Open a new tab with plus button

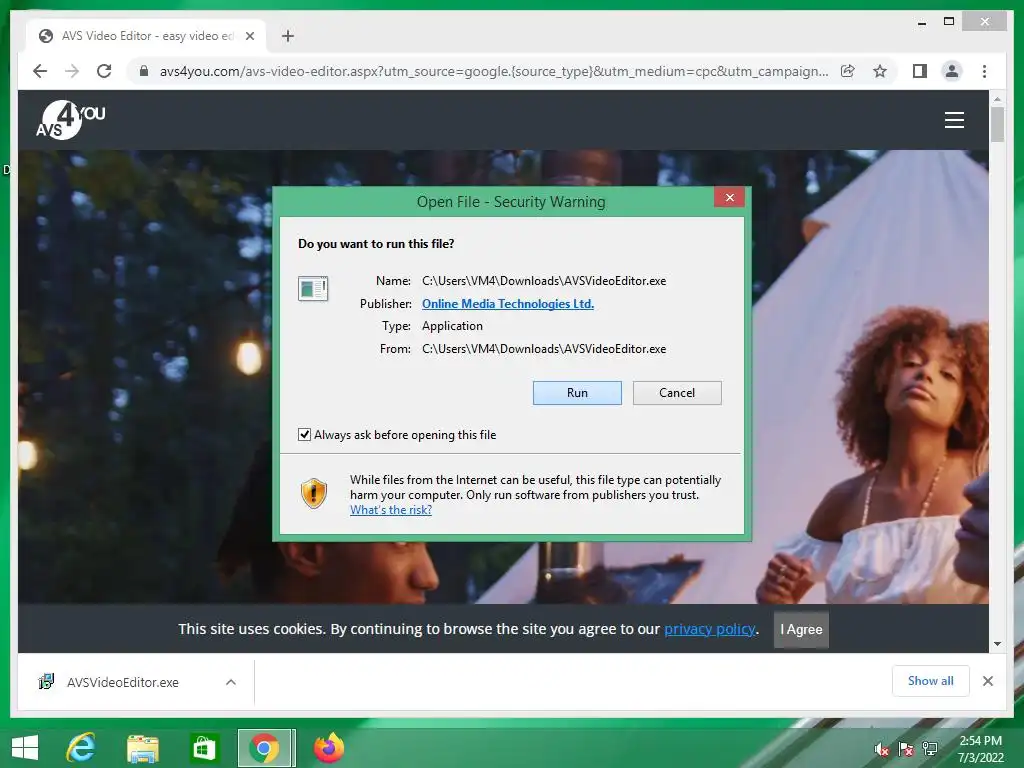(x=288, y=36)
